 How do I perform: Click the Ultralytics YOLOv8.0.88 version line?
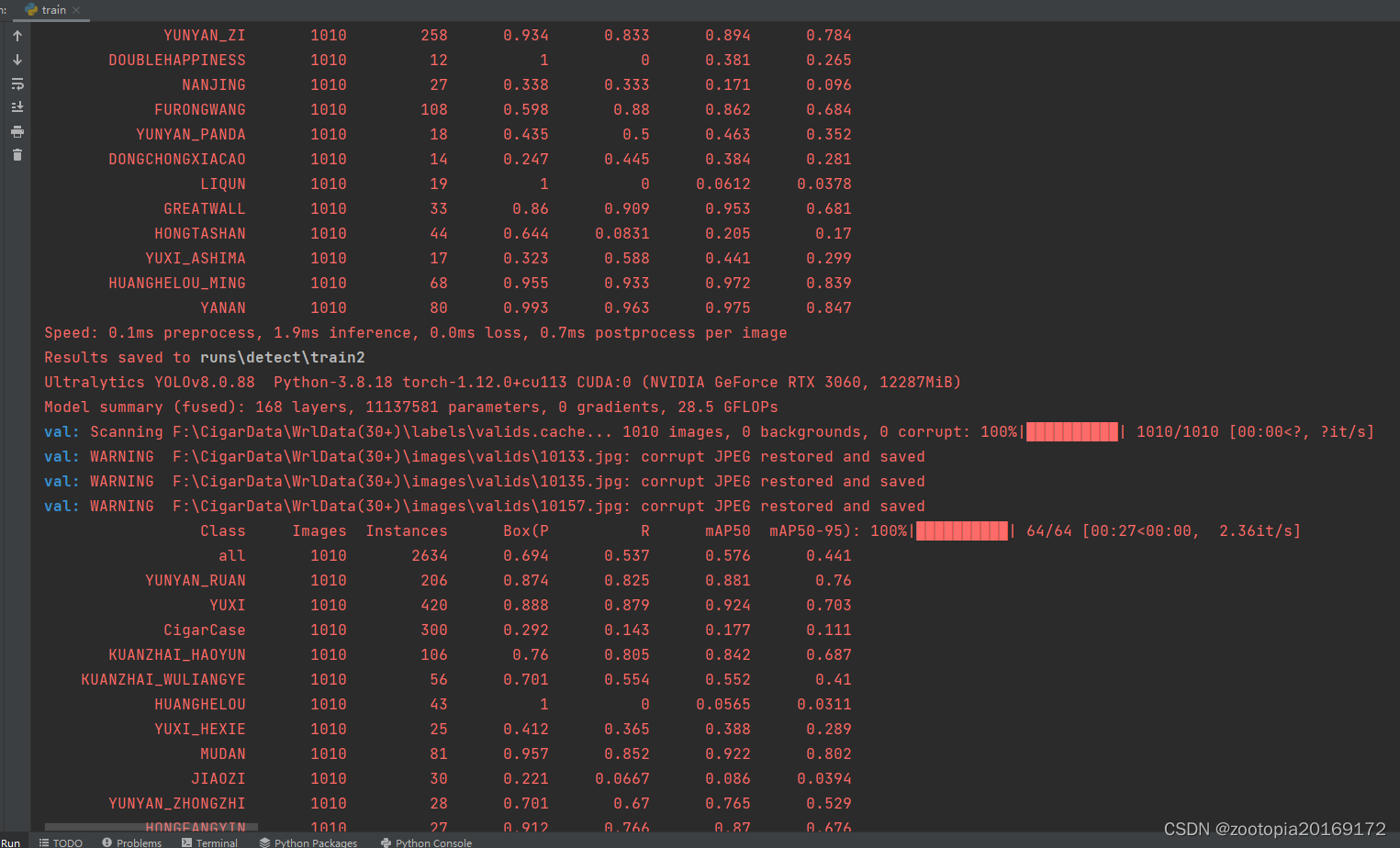point(502,382)
